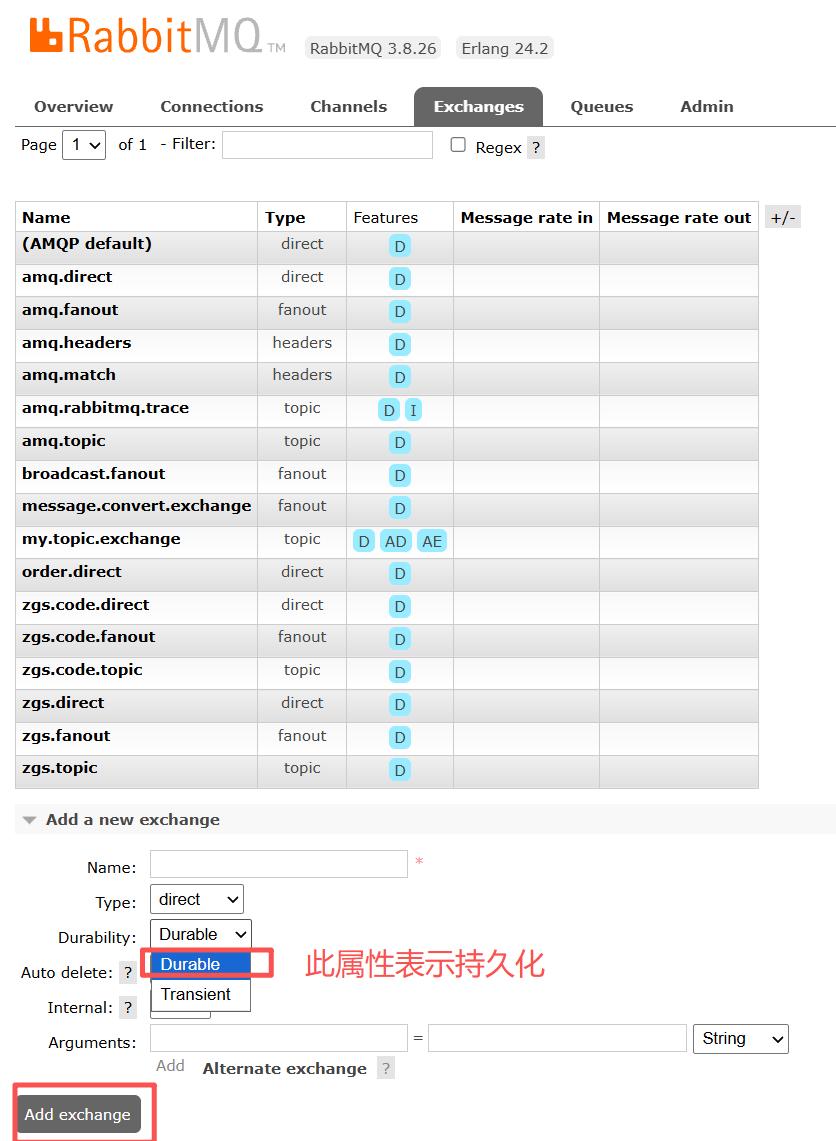
Task: Switch to the Admin tab
Action: tap(706, 107)
